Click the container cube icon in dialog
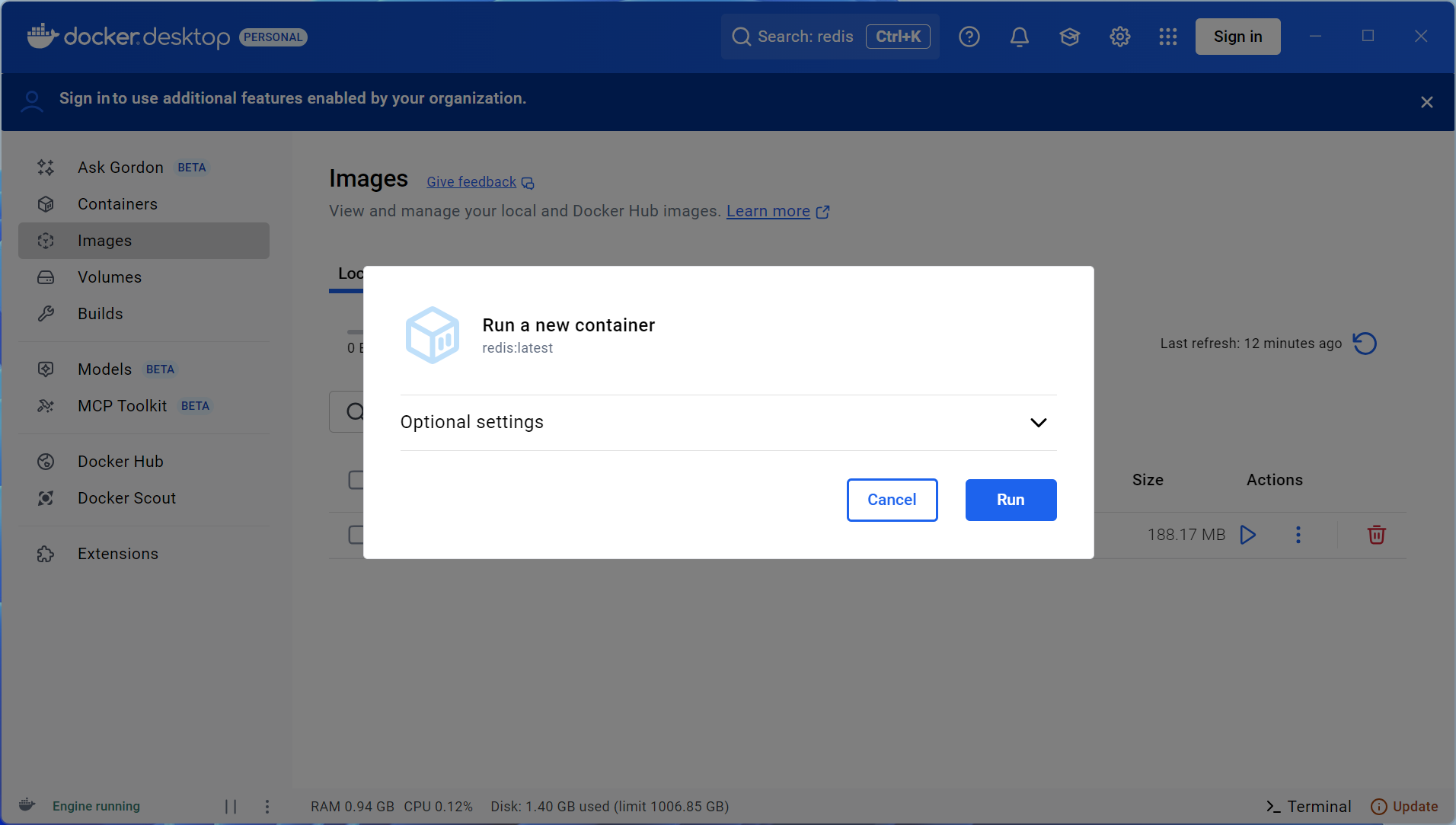 point(433,335)
